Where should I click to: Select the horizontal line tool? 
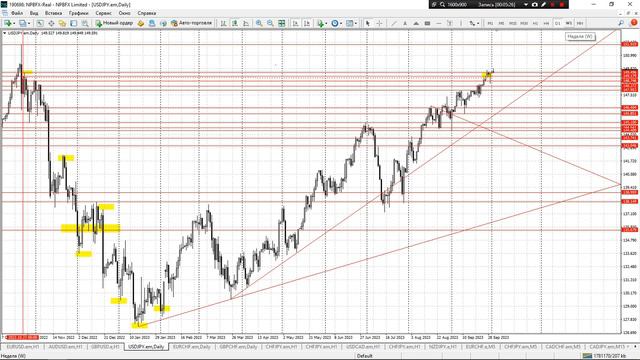point(439,23)
